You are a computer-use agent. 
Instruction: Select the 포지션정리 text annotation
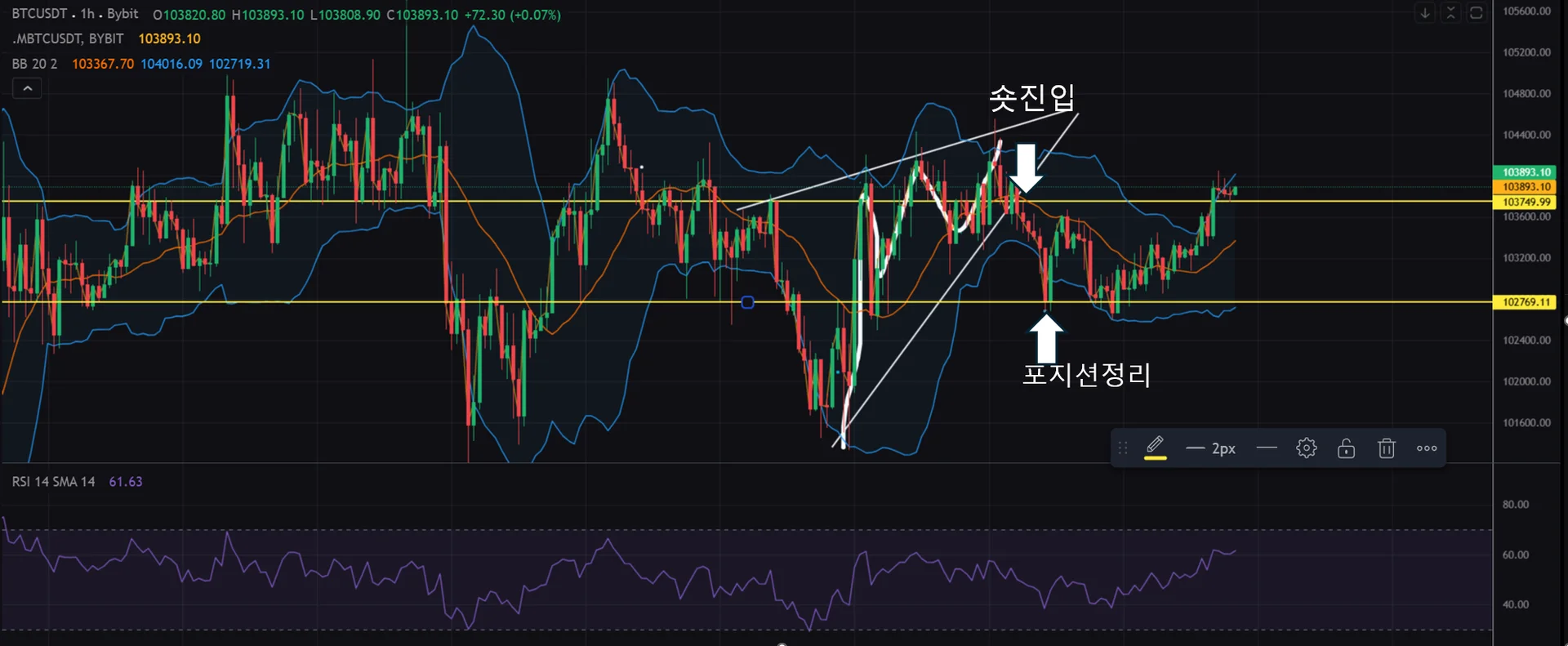point(1087,375)
